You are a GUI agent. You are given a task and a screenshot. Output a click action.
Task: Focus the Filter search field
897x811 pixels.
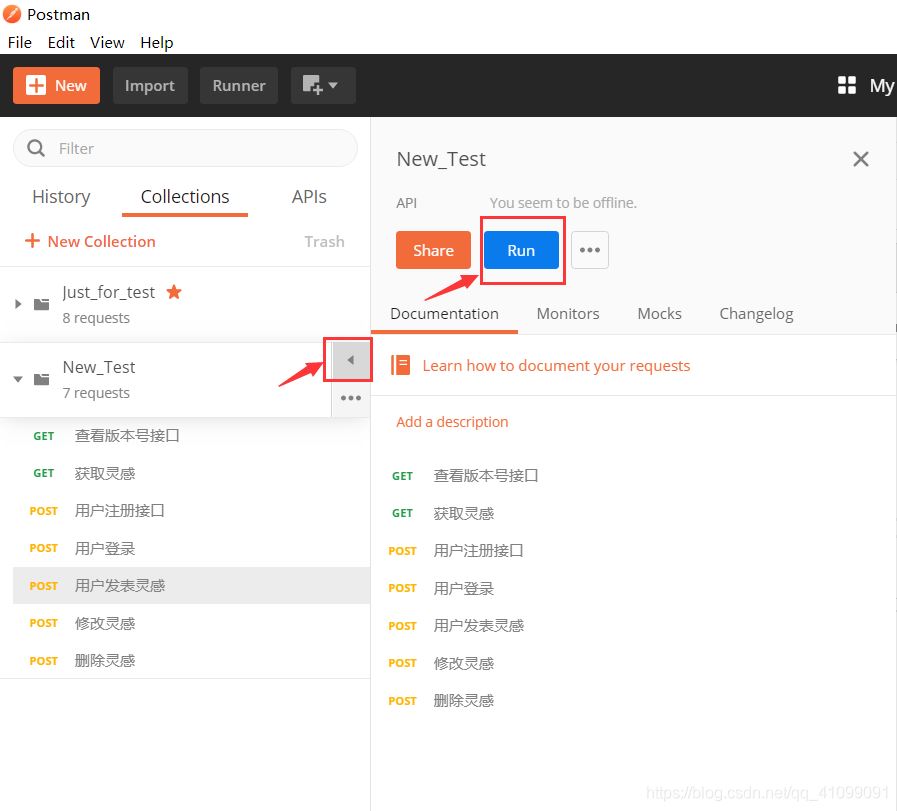coord(185,148)
